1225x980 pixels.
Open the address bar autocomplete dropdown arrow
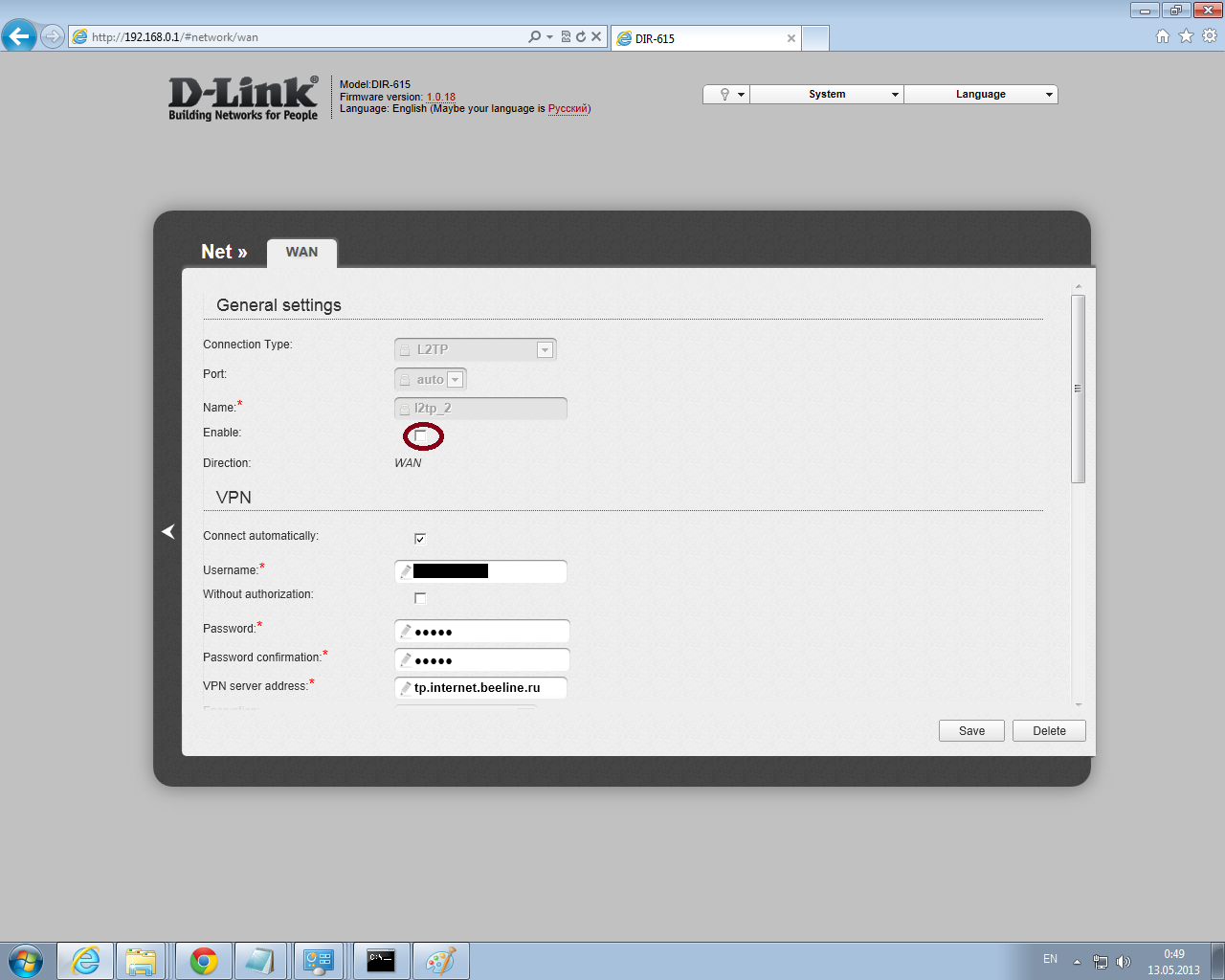549,36
